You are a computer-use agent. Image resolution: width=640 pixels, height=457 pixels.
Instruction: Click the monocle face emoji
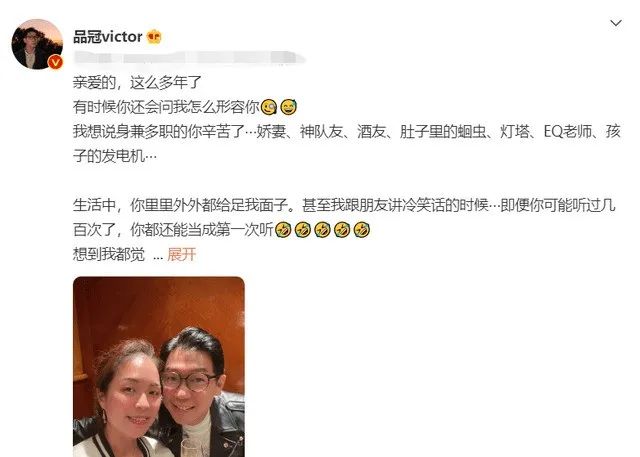tap(269, 107)
